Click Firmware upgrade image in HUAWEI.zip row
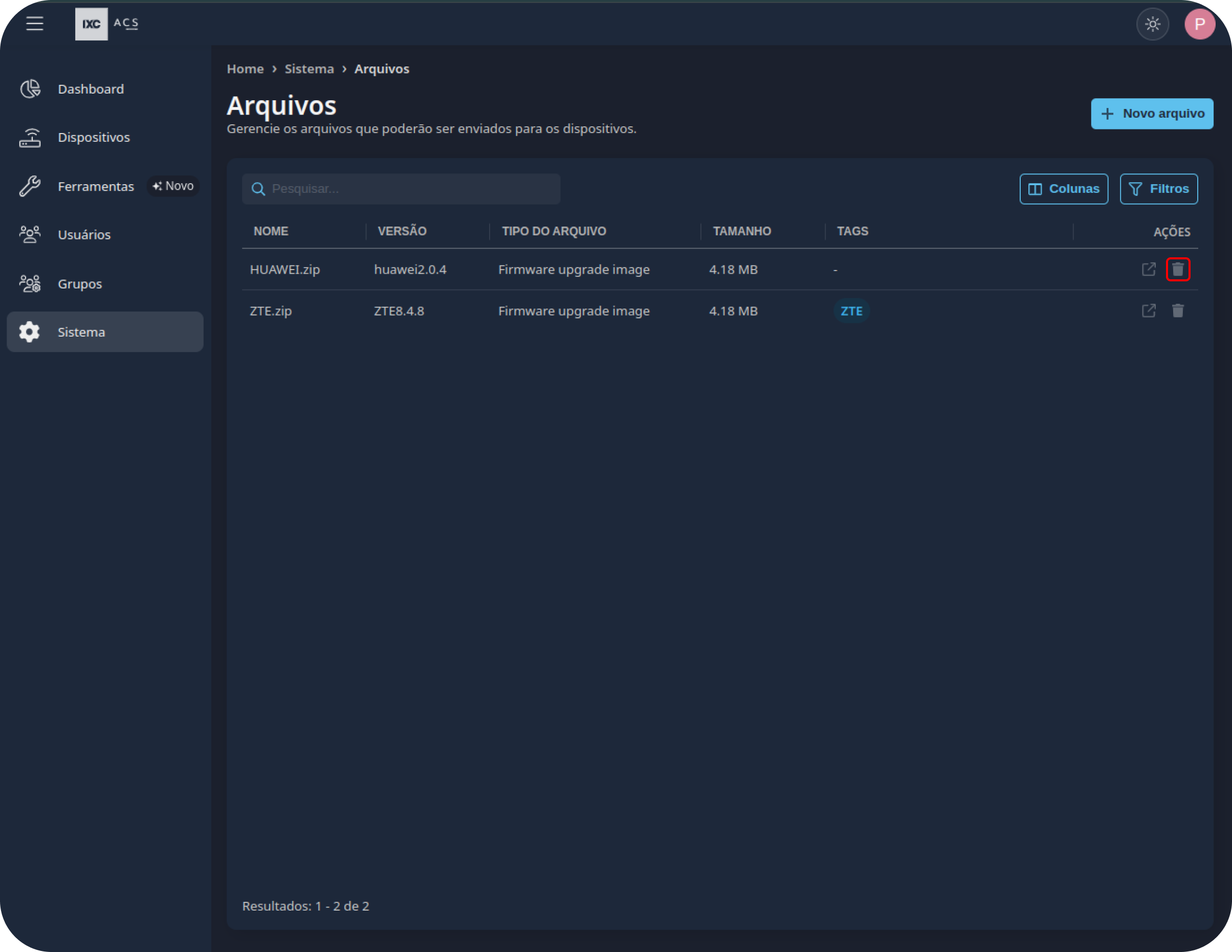This screenshot has height=952, width=1232. point(574,270)
